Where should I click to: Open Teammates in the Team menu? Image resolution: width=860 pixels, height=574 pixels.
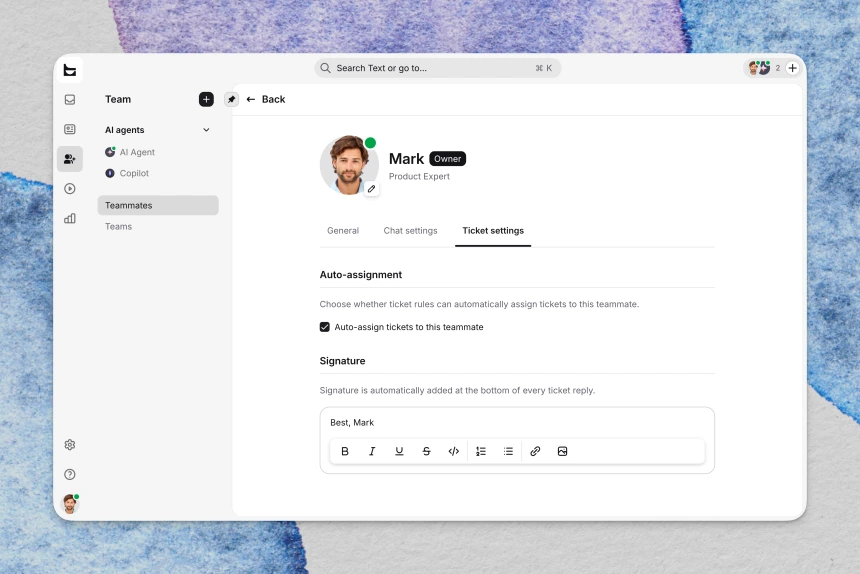click(x=158, y=205)
